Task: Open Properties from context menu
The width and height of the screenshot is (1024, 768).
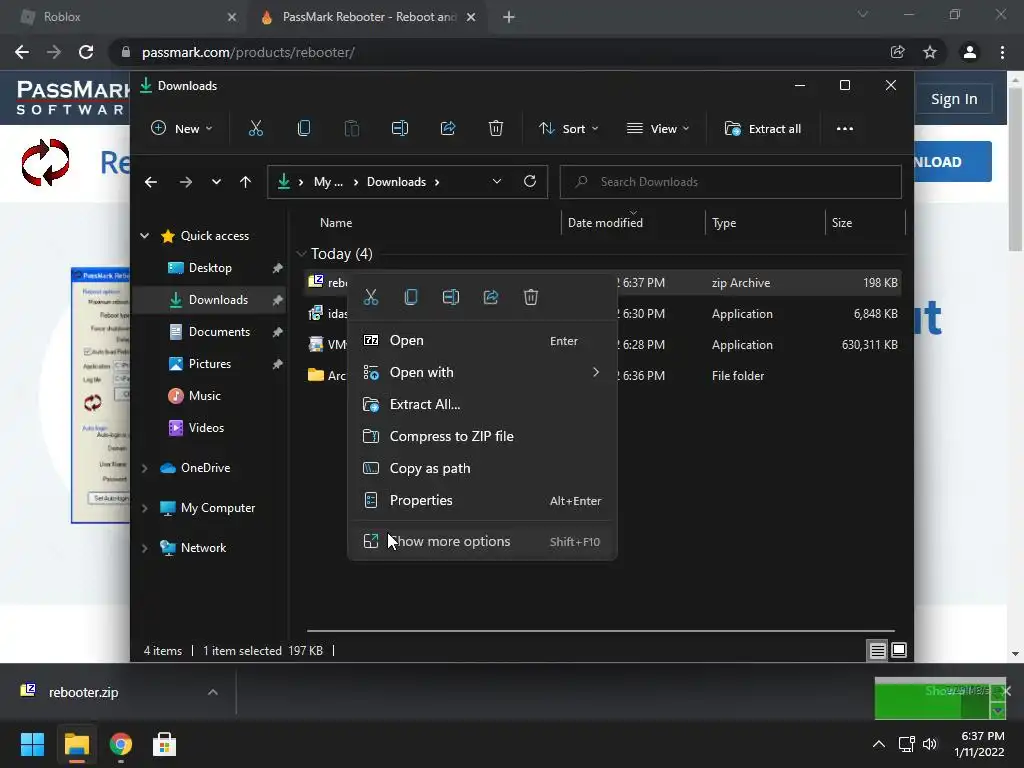Action: (x=483, y=500)
